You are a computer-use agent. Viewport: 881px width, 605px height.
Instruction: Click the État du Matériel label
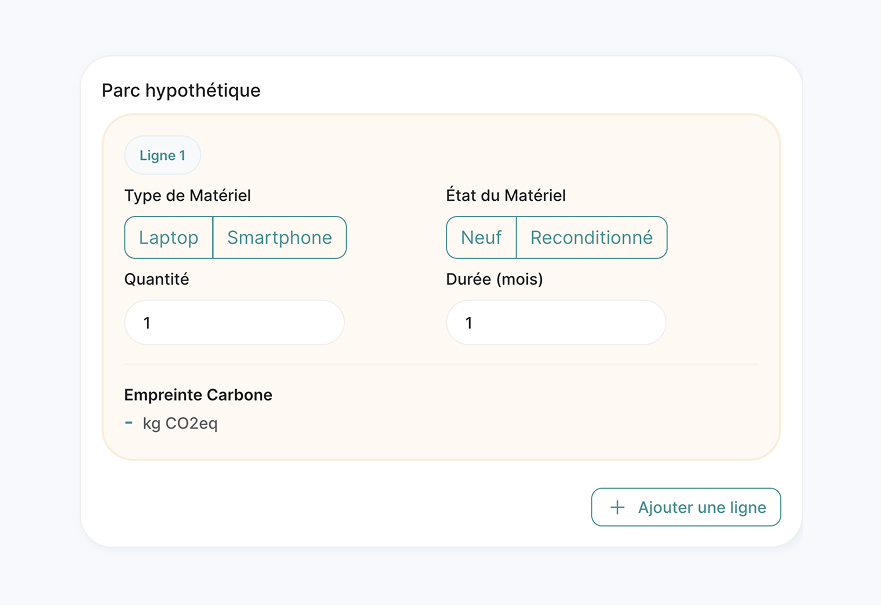[505, 196]
